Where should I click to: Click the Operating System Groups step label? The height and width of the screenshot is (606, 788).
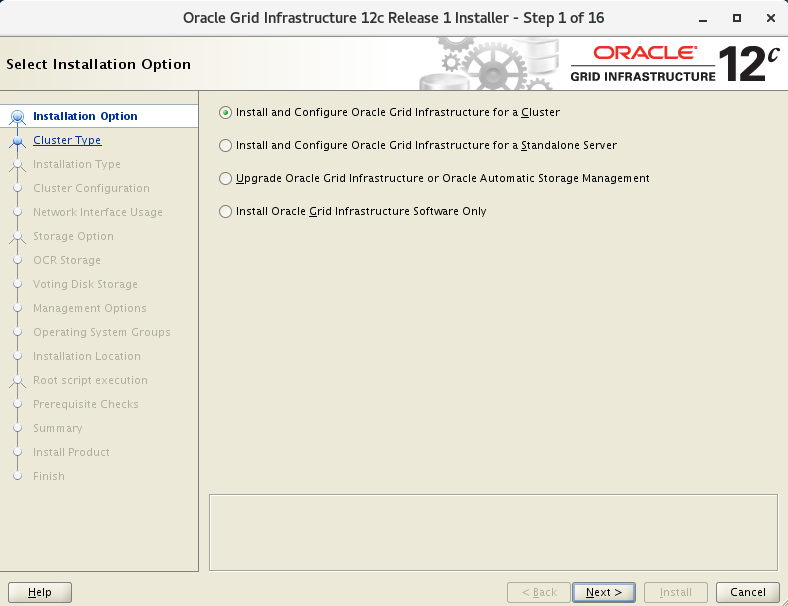coord(102,332)
